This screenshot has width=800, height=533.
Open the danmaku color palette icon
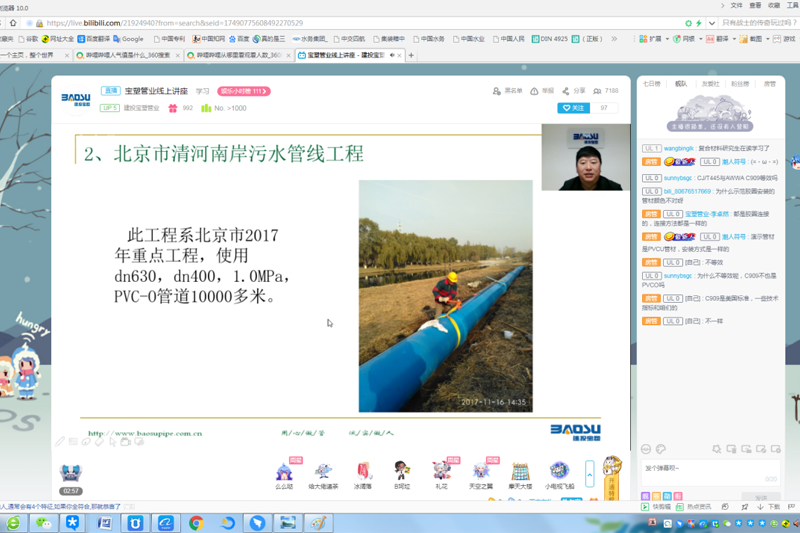coord(661,449)
